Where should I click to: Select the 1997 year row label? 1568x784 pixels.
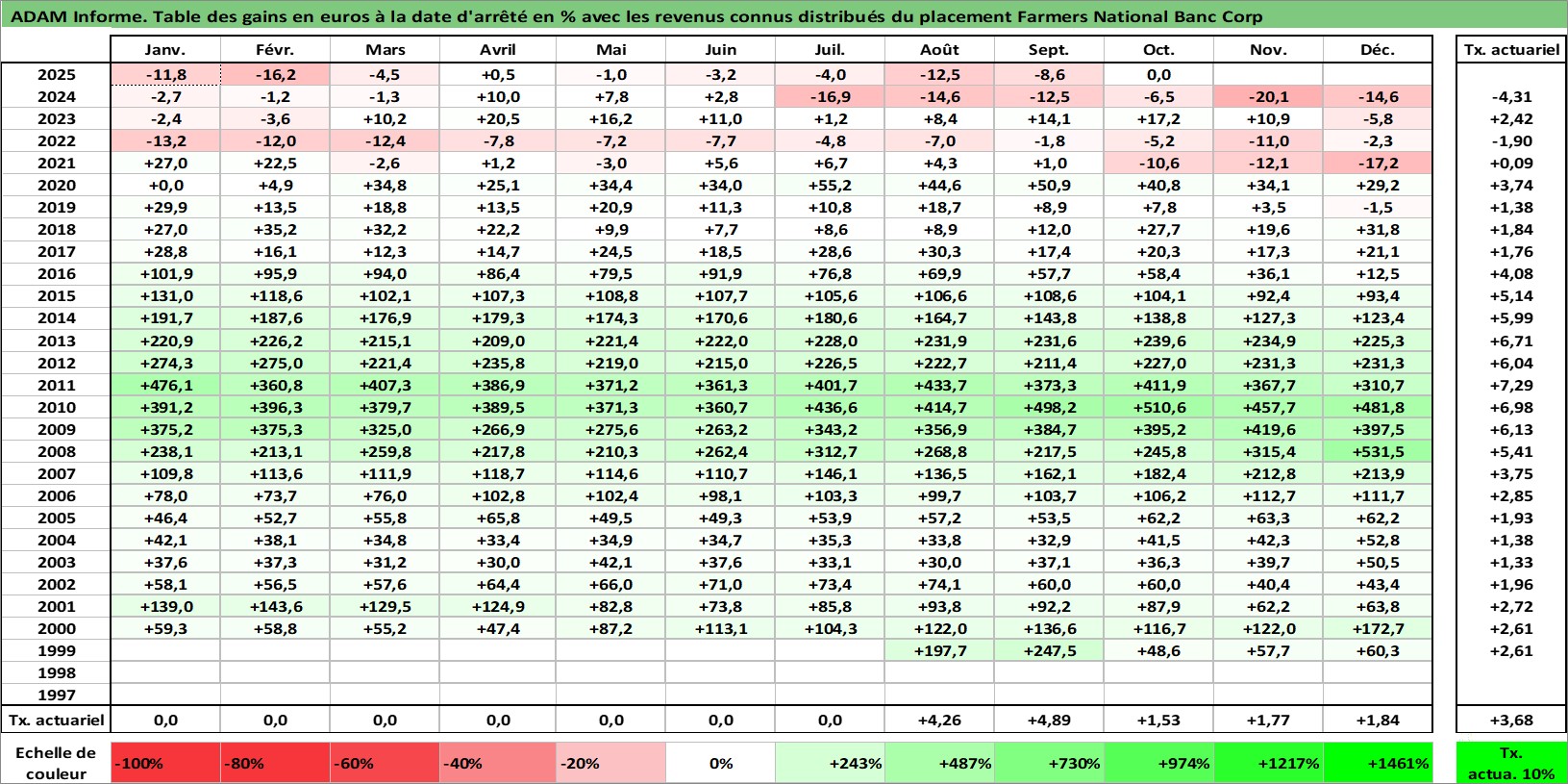point(56,695)
